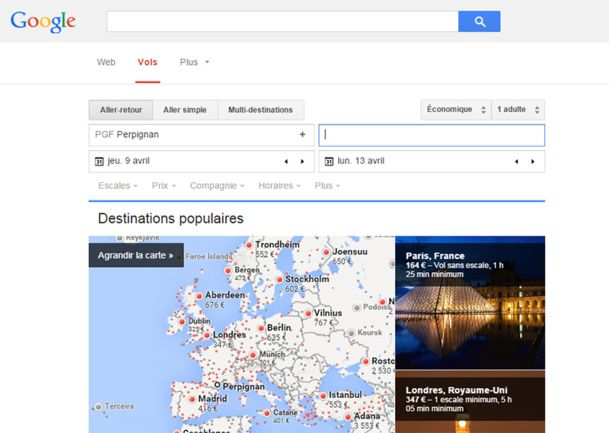The height and width of the screenshot is (433, 609).
Task: Click the Dublin map marker
Action: (x=182, y=322)
